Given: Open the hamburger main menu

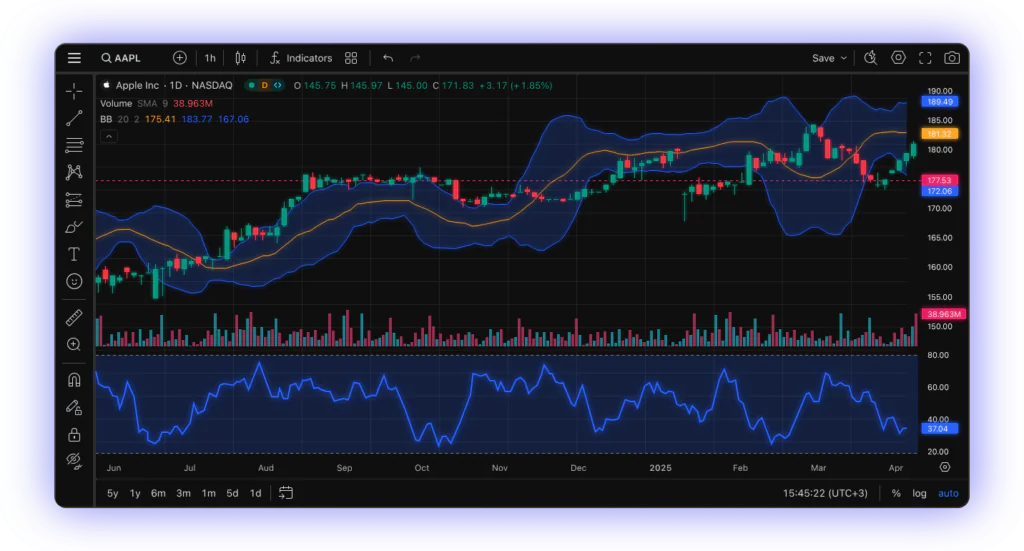Looking at the screenshot, I should [74, 58].
